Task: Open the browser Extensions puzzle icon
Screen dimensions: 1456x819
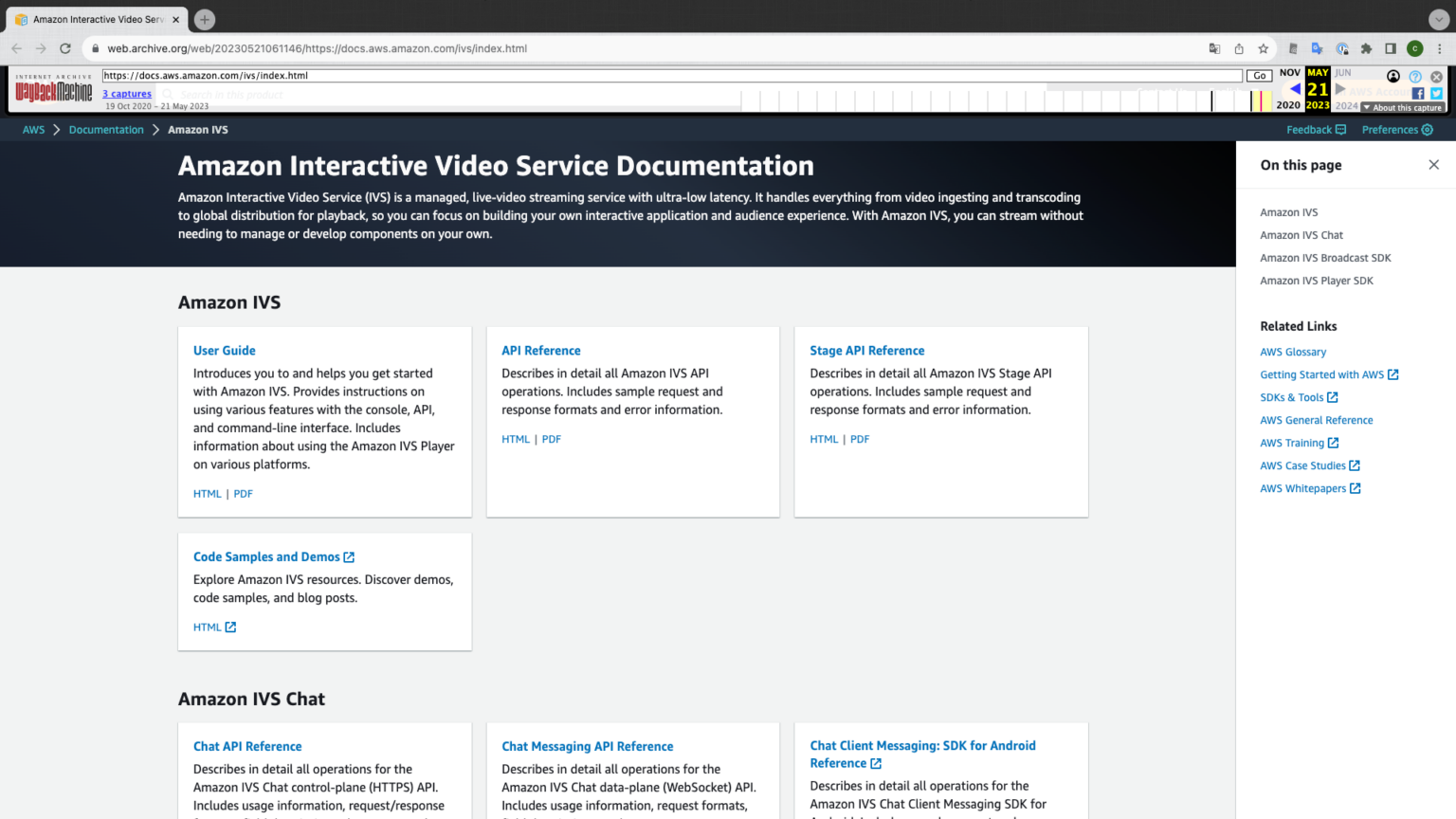Action: 1366,48
